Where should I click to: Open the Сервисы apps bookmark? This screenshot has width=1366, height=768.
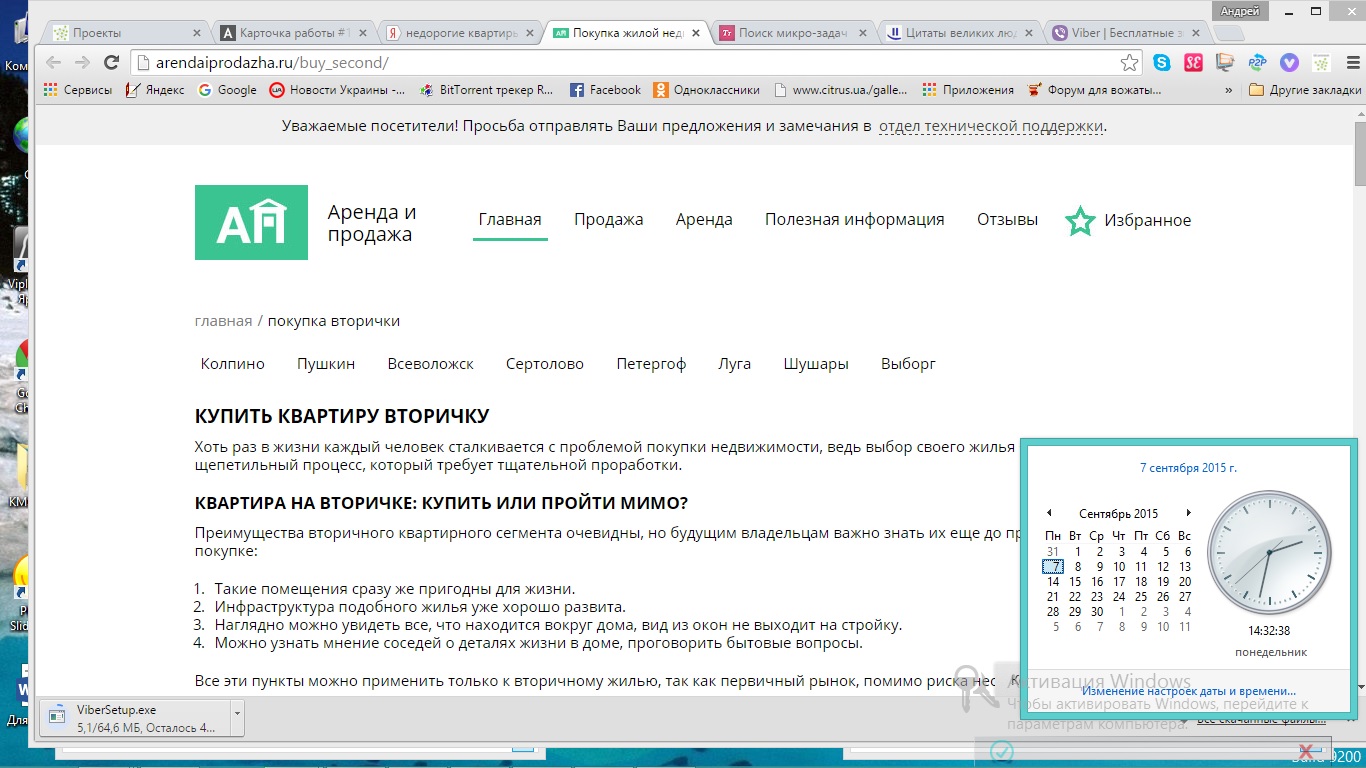[78, 90]
